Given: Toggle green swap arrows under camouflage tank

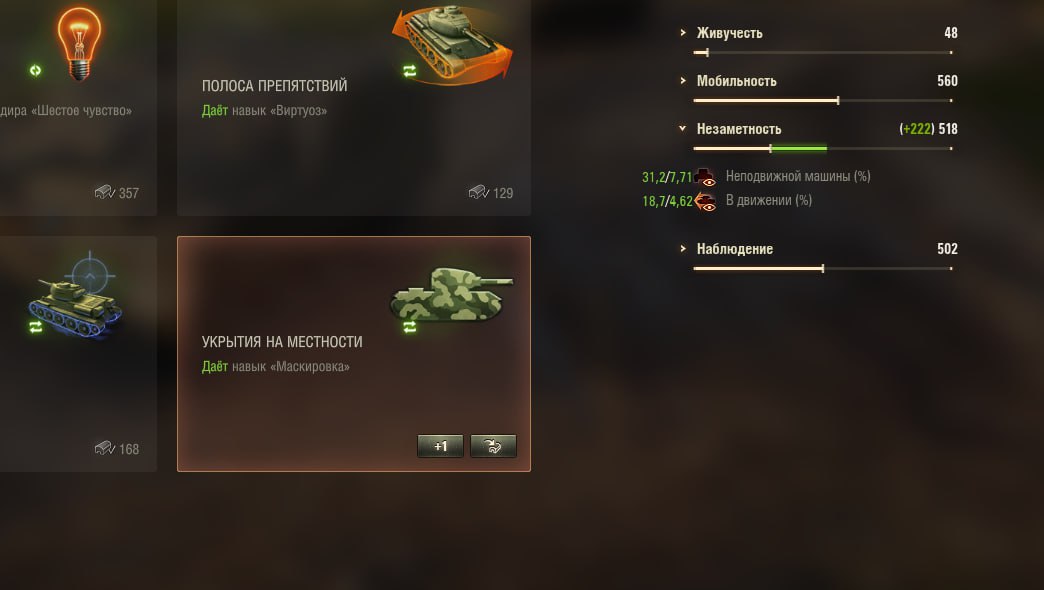Looking at the screenshot, I should pos(409,326).
